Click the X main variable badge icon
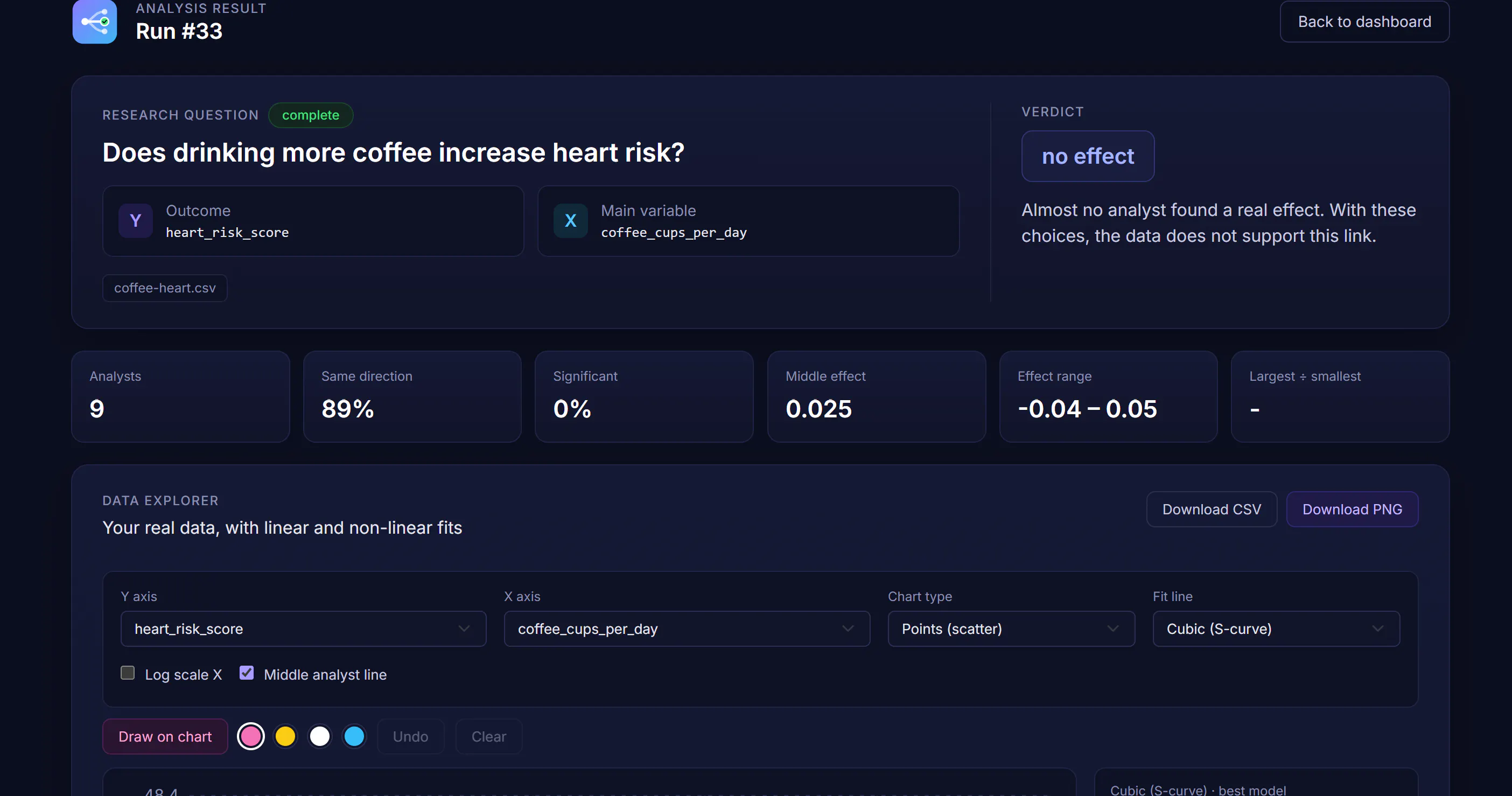The image size is (1512, 796). (x=571, y=221)
